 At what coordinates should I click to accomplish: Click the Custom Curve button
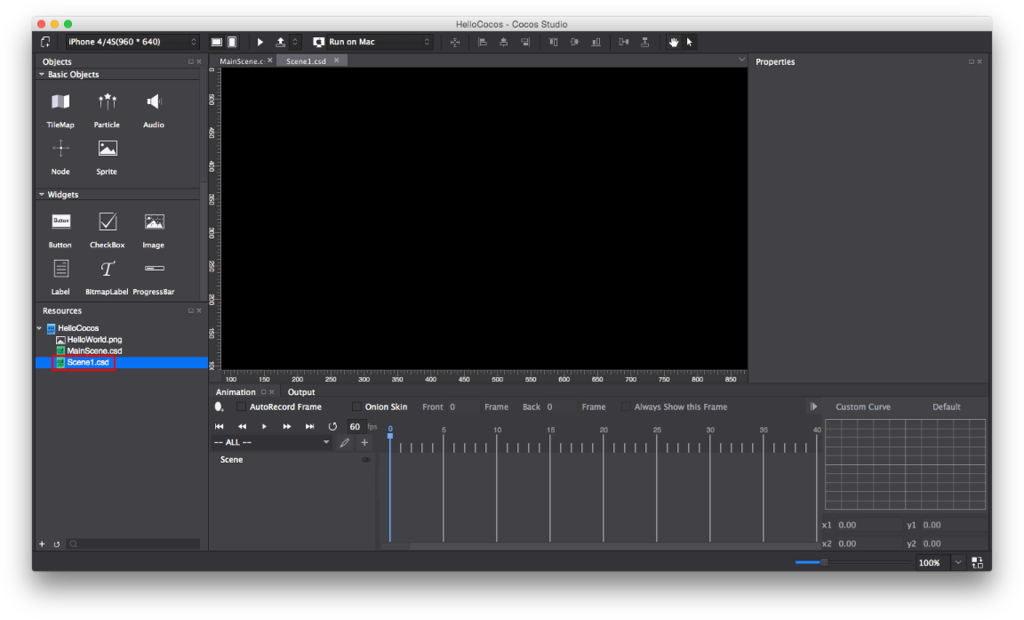(863, 407)
